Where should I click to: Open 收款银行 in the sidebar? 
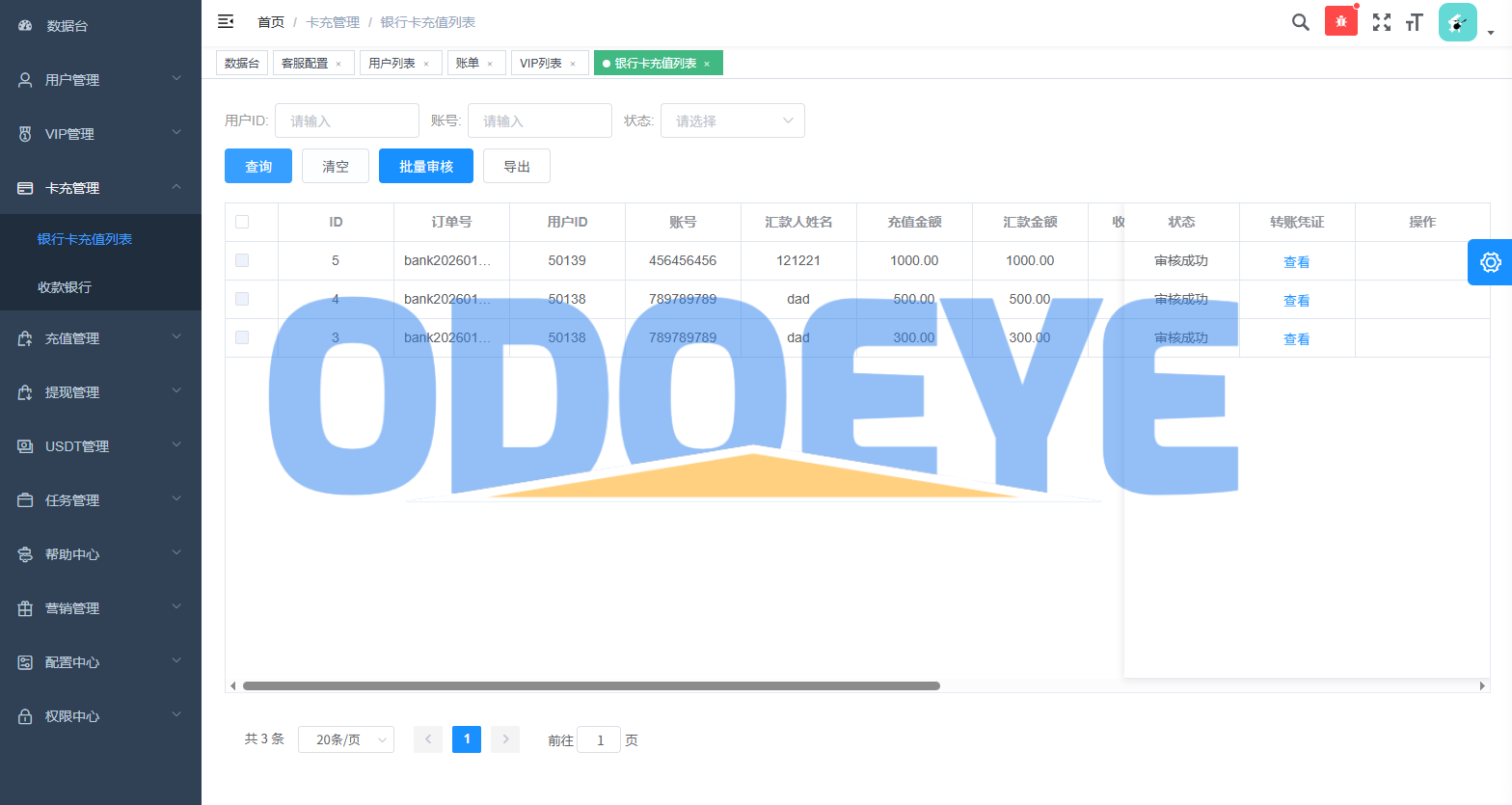coord(65,287)
